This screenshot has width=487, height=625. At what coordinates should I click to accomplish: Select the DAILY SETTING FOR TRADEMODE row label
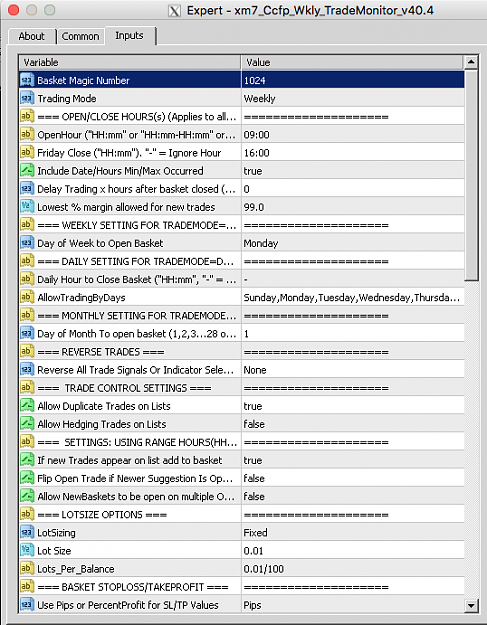coord(135,261)
